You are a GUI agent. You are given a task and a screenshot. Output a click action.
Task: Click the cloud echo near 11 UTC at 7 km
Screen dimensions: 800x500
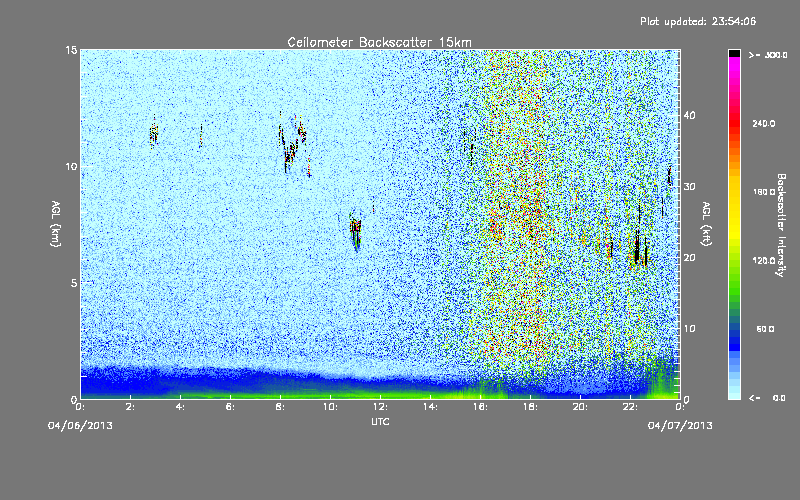pos(356,231)
